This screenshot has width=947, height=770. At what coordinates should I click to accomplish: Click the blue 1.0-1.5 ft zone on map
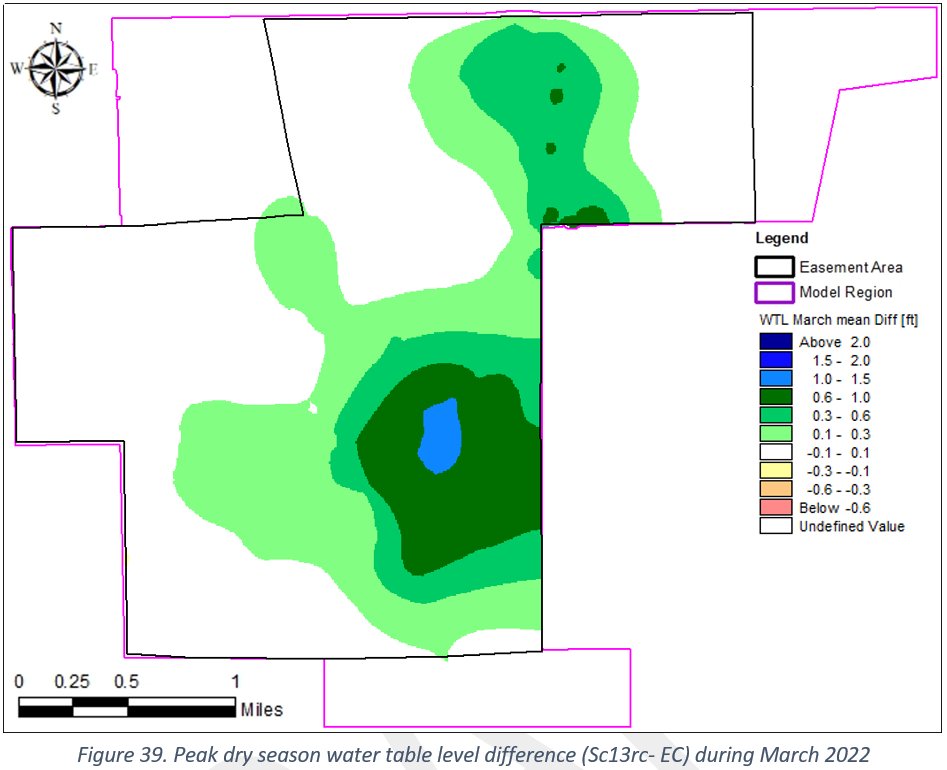441,436
